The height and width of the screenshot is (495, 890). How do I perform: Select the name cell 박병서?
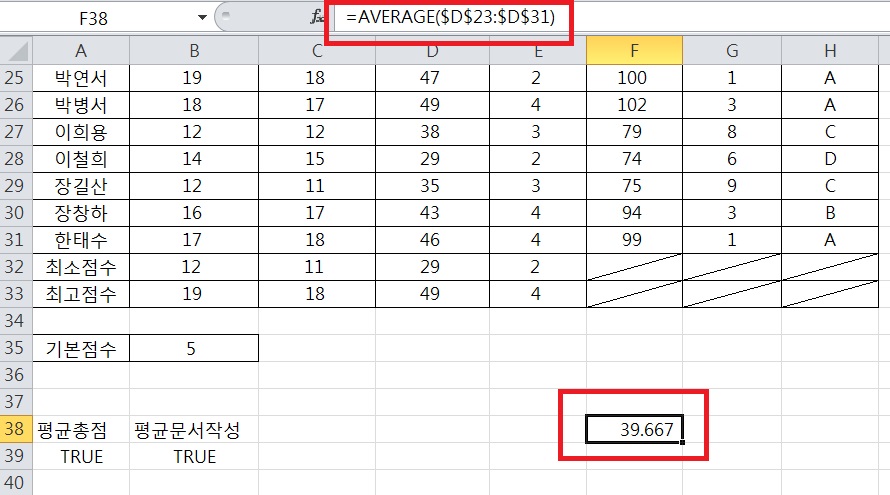tap(80, 105)
